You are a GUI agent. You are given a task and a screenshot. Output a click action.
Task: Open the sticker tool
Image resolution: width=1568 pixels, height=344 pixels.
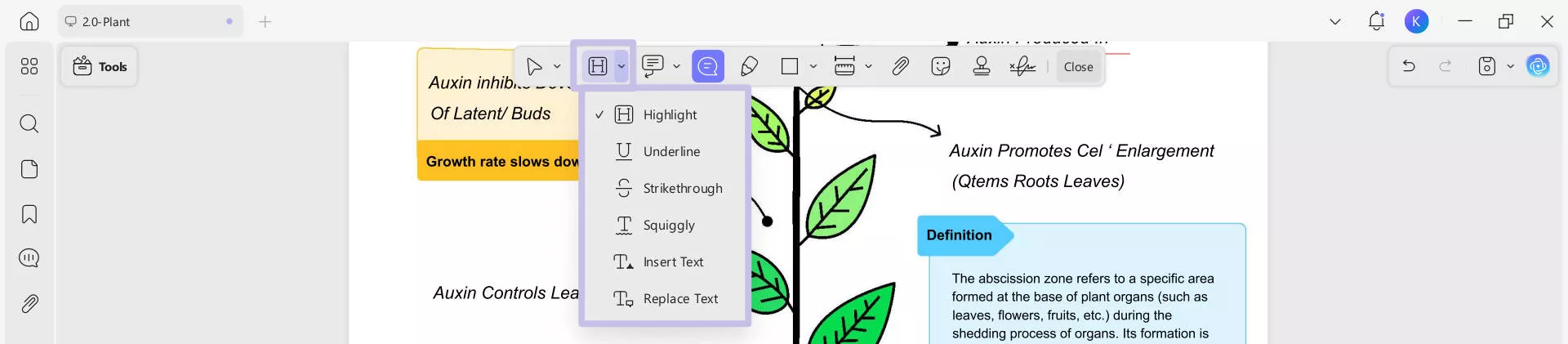click(x=941, y=66)
